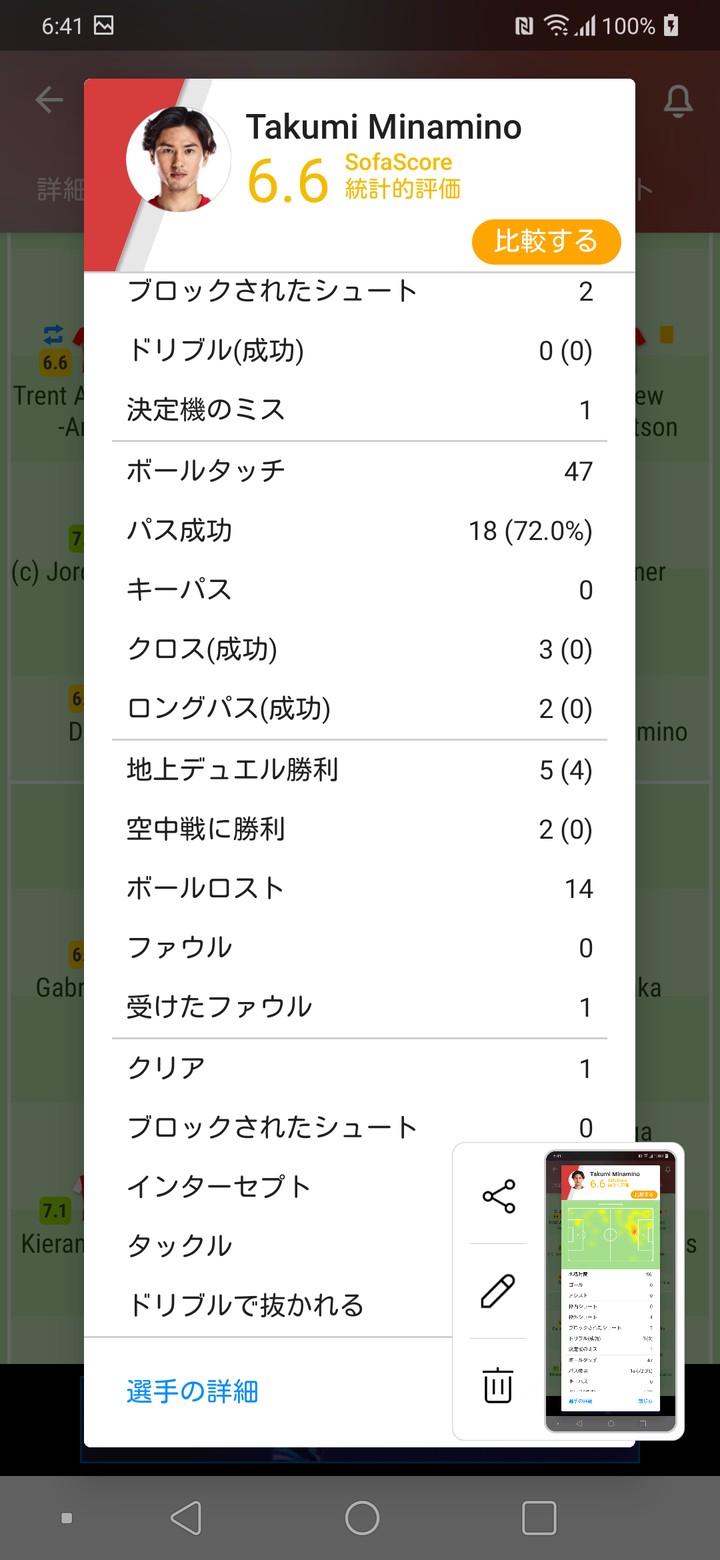Open the screenshot preview thumbnail

[610, 1290]
